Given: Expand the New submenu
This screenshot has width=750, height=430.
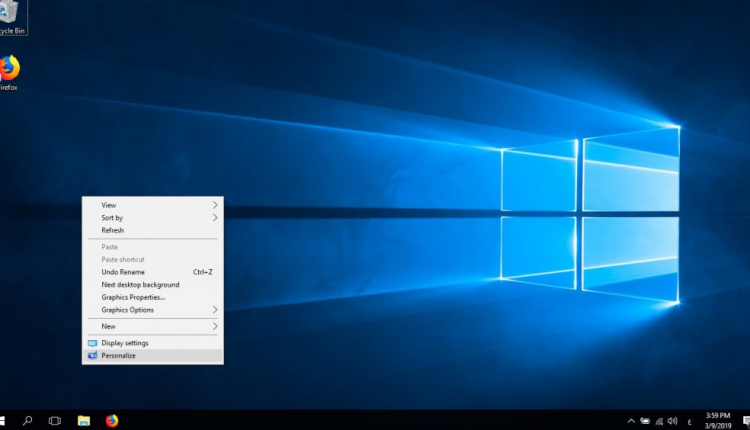Looking at the screenshot, I should 152,326.
